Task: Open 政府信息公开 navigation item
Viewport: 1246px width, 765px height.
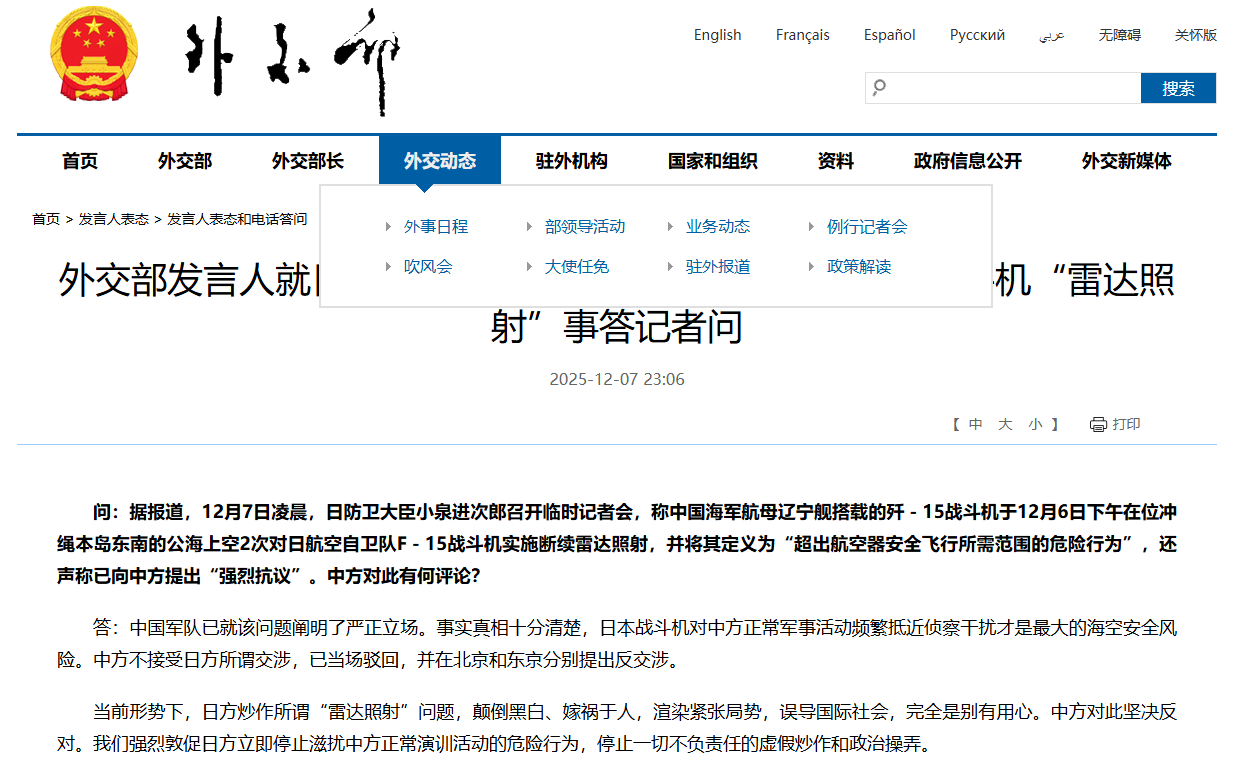Action: coord(967,161)
